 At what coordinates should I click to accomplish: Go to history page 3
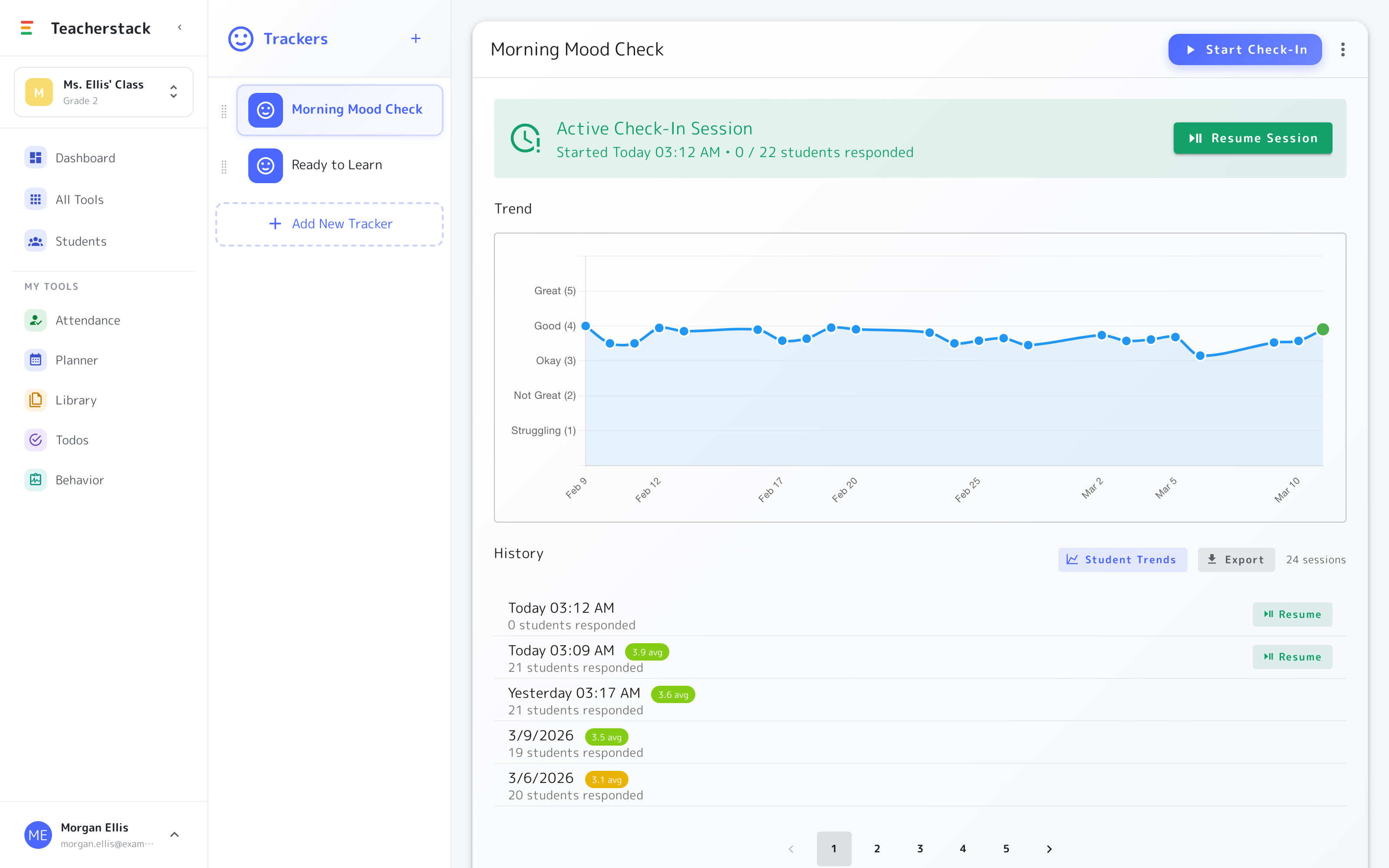click(x=919, y=848)
